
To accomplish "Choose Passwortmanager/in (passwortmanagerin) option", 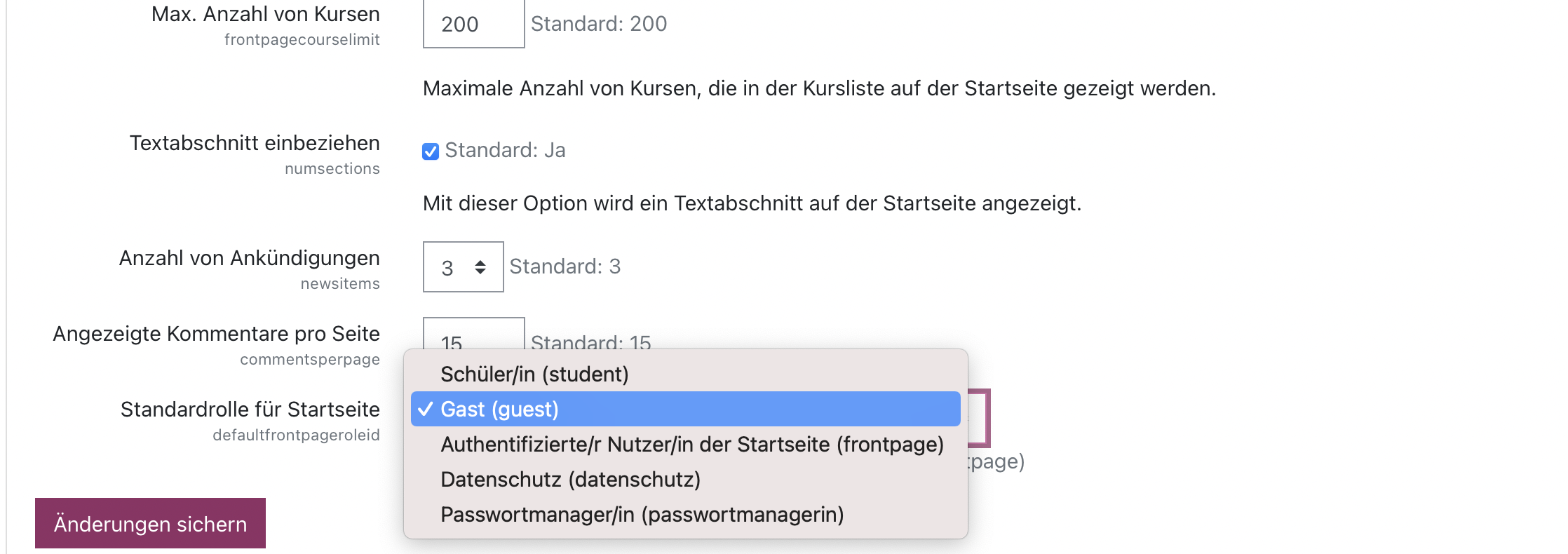I will [x=642, y=515].
